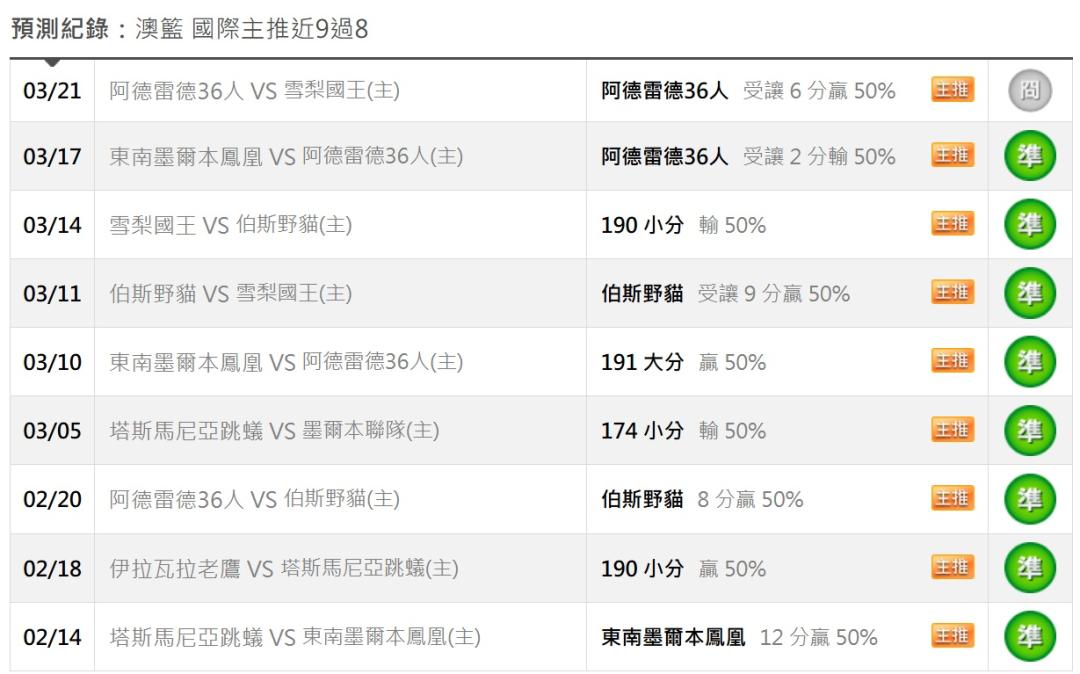Select the 191 大分 prediction

(x=642, y=362)
